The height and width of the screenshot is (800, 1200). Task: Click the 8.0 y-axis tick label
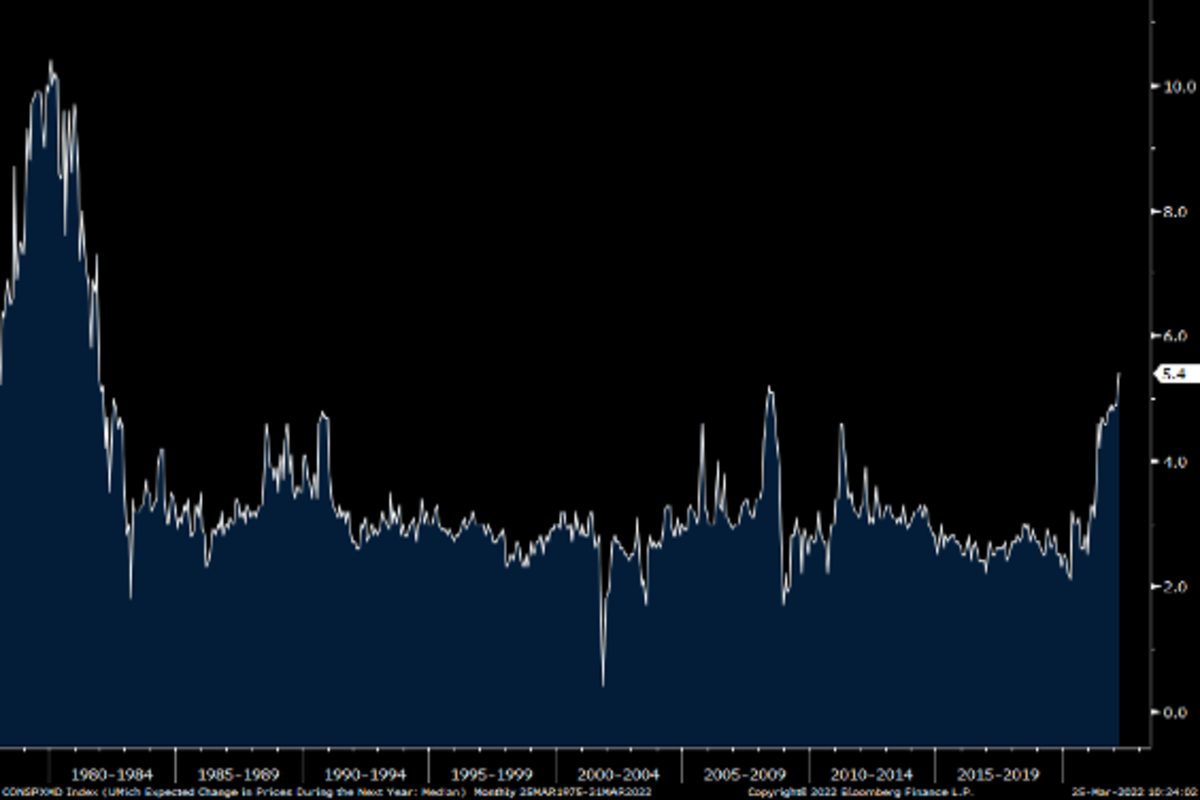pos(1172,212)
